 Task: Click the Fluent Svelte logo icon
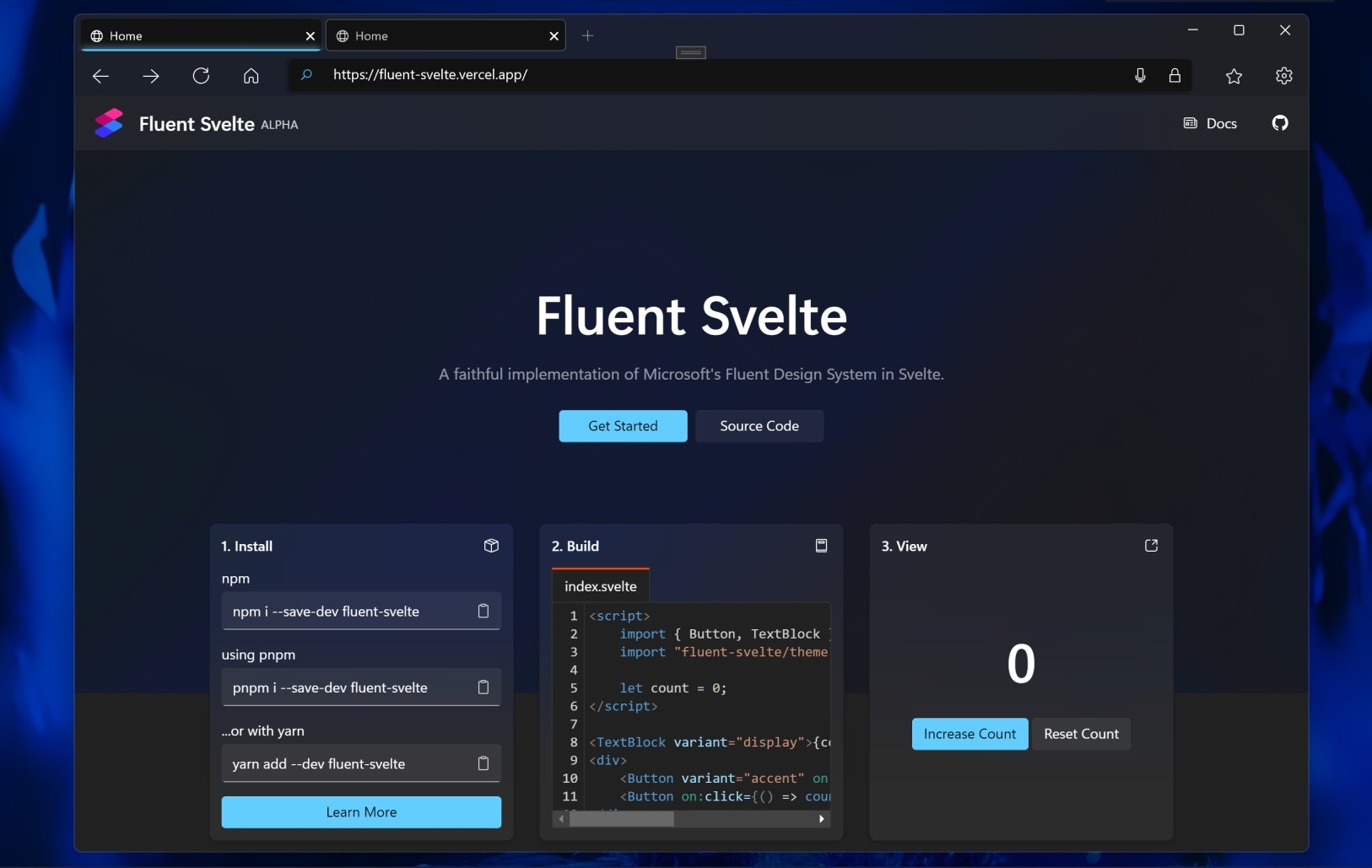109,123
